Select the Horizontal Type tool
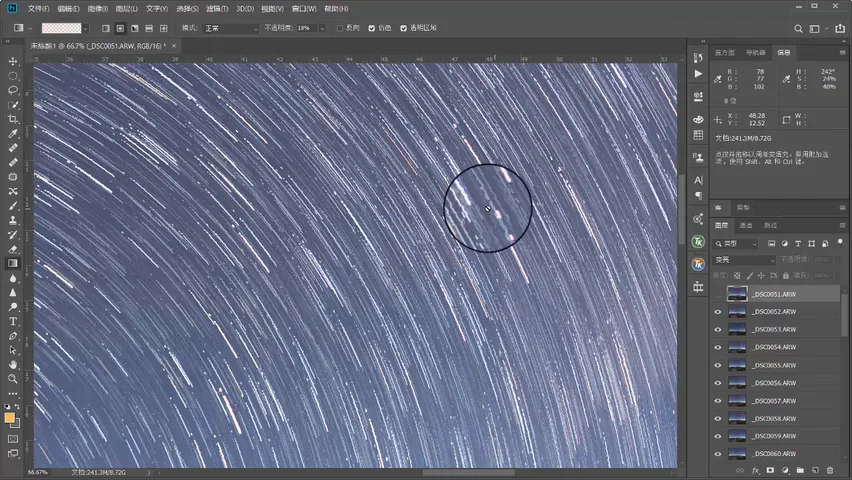Screen dimensions: 852x480 13,321
